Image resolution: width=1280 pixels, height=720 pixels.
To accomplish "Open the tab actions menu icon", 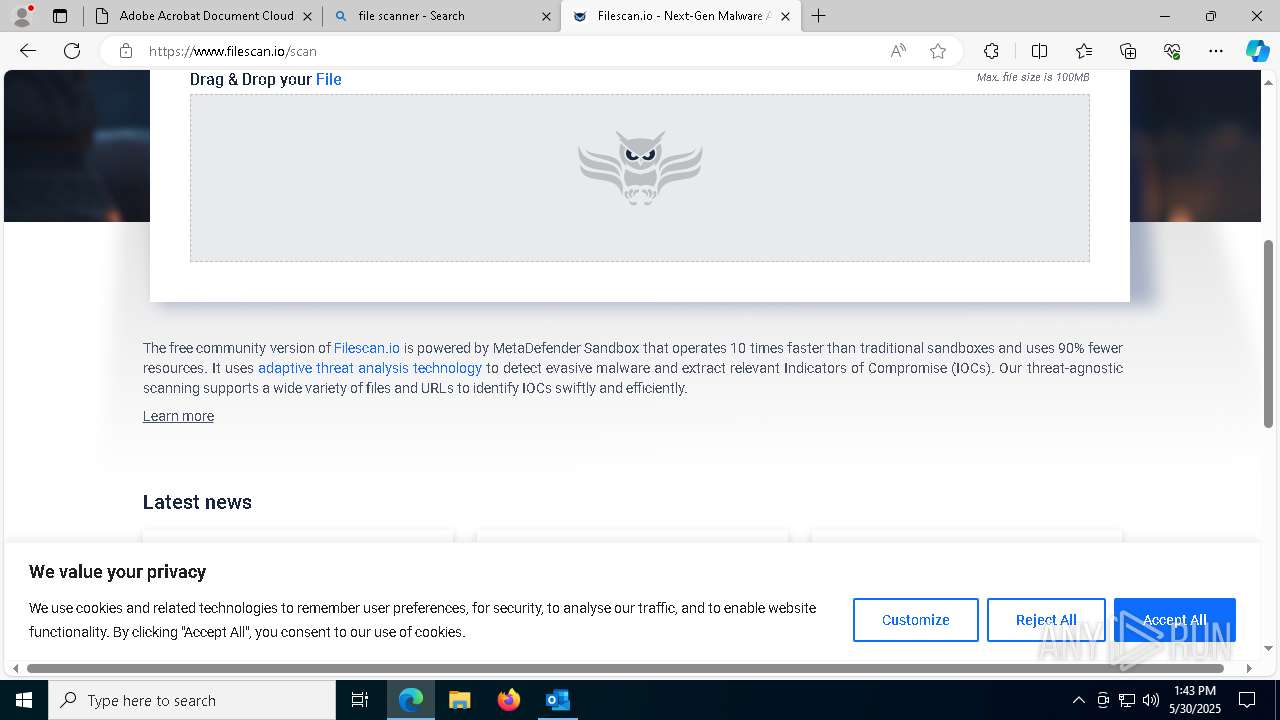I will pyautogui.click(x=60, y=16).
